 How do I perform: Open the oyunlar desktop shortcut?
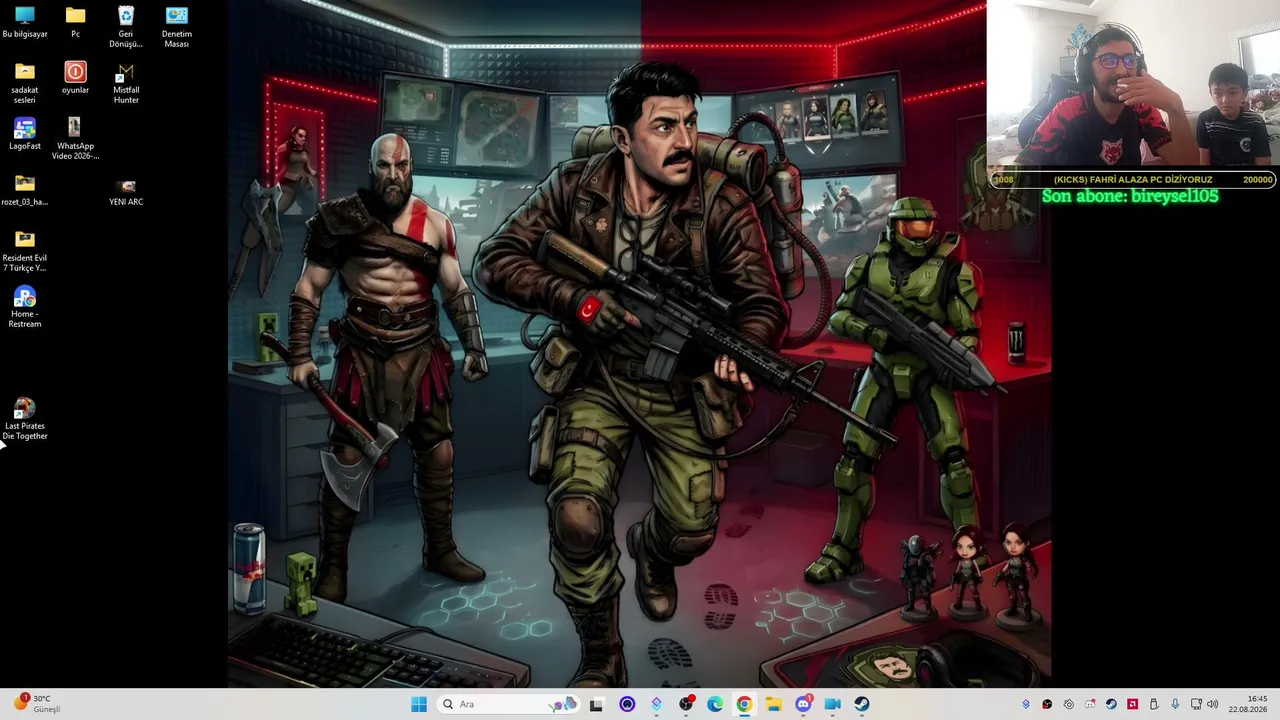coord(75,78)
